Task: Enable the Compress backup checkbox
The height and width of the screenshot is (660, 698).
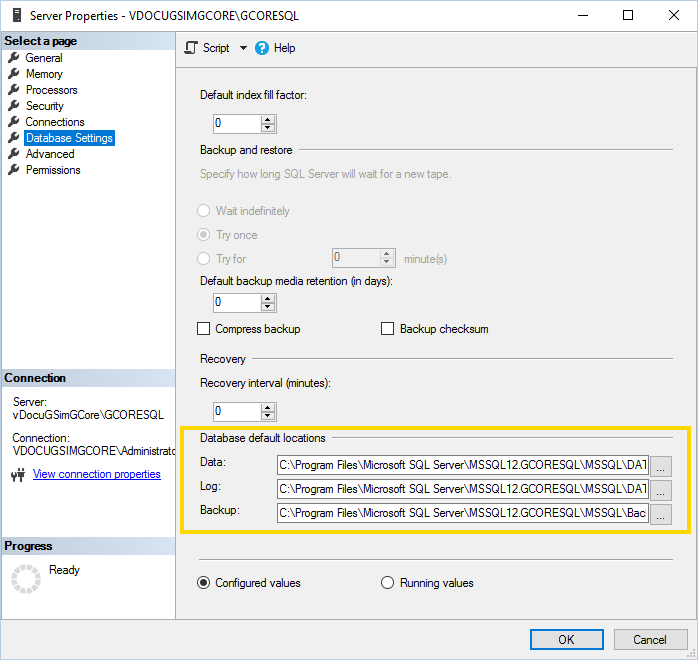Action: click(x=205, y=329)
